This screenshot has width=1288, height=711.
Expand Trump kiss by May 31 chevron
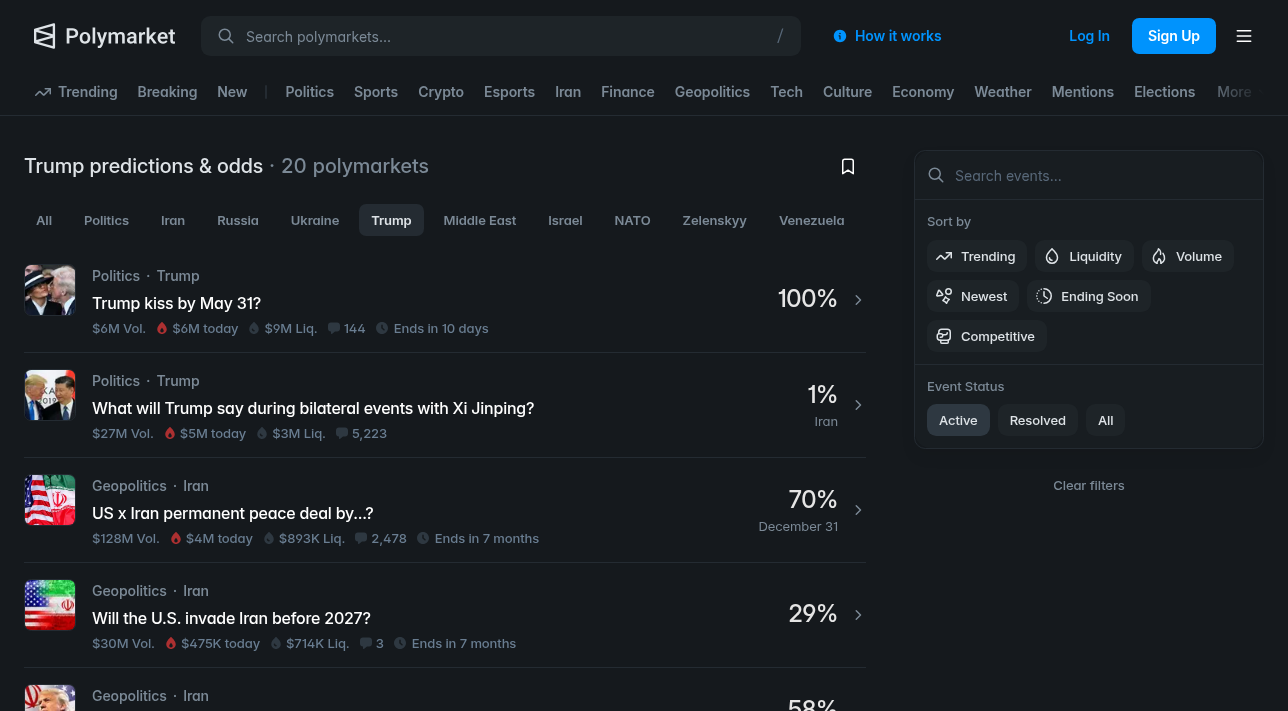858,300
